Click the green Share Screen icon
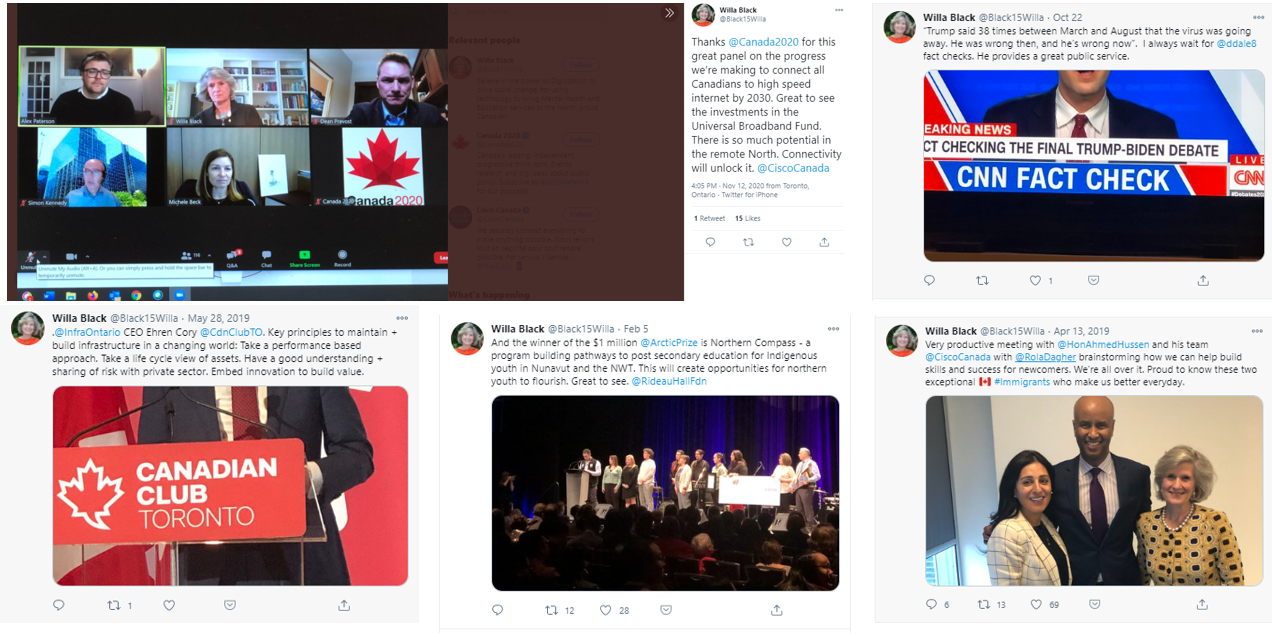This screenshot has height=637, width=1272. click(x=304, y=257)
